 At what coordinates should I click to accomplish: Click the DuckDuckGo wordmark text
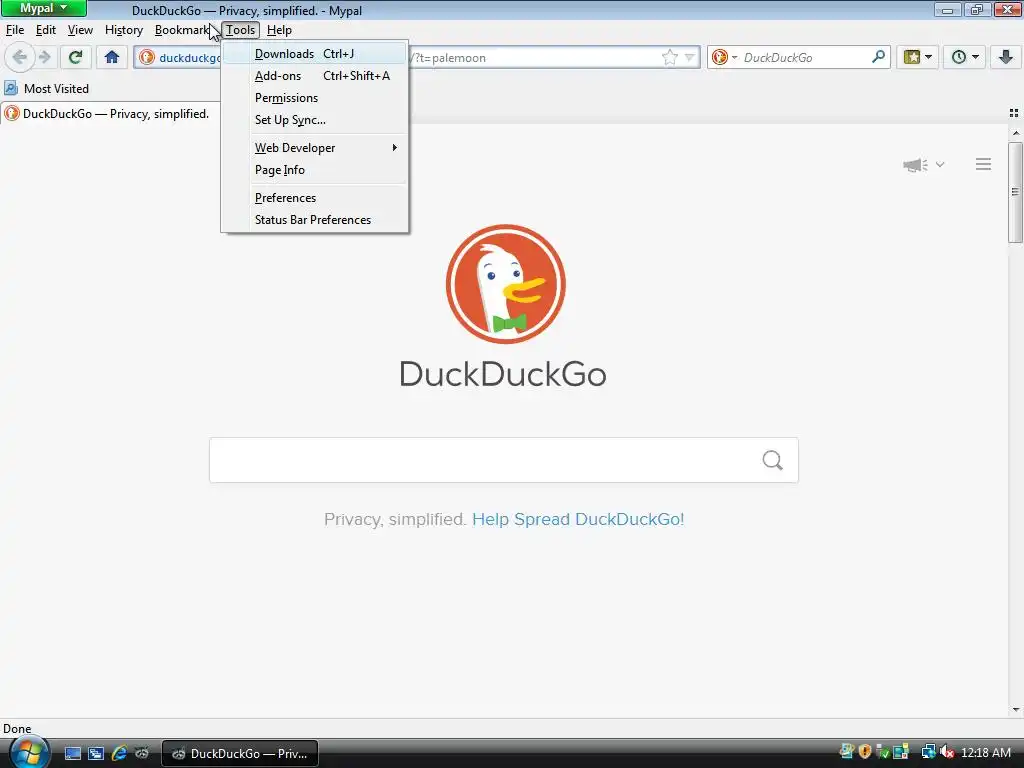pyautogui.click(x=503, y=374)
